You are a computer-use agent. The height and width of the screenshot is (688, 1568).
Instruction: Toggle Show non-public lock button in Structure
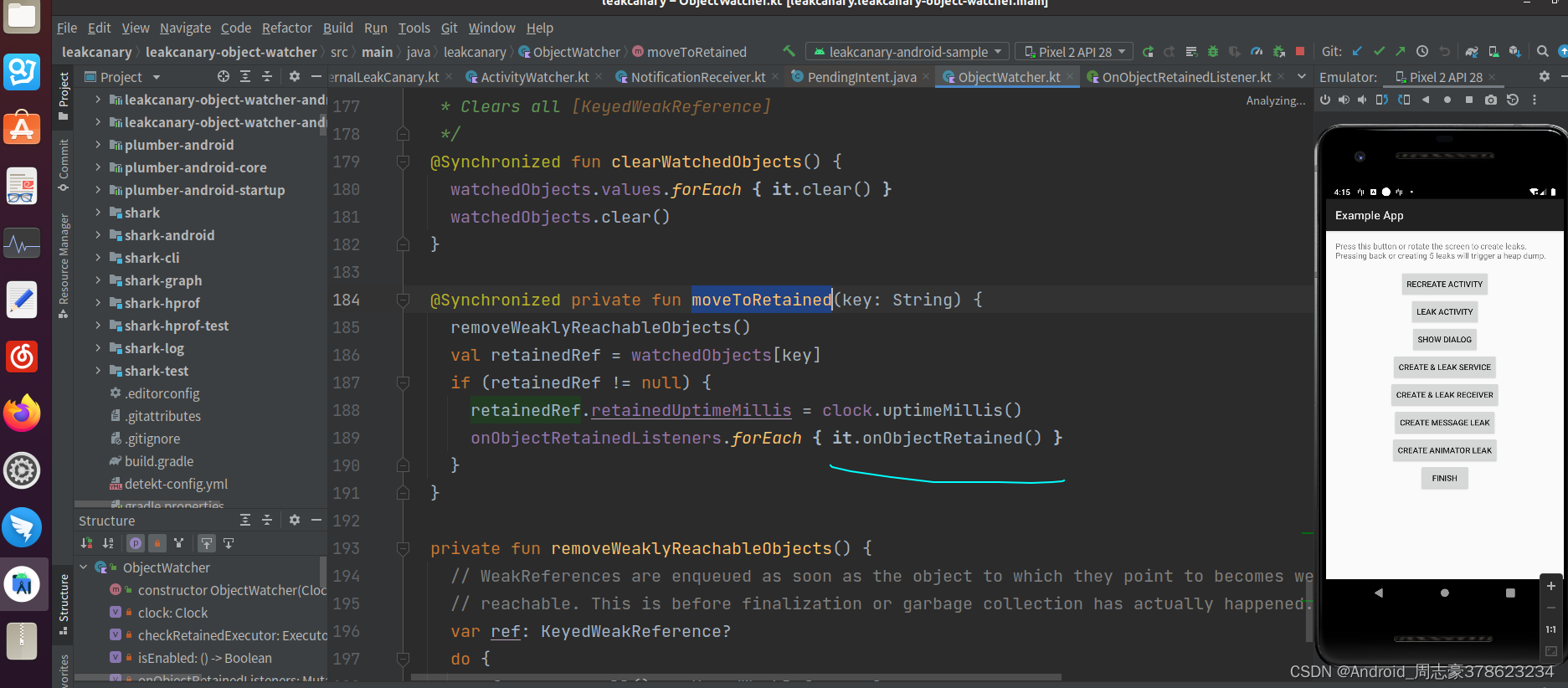click(x=157, y=543)
